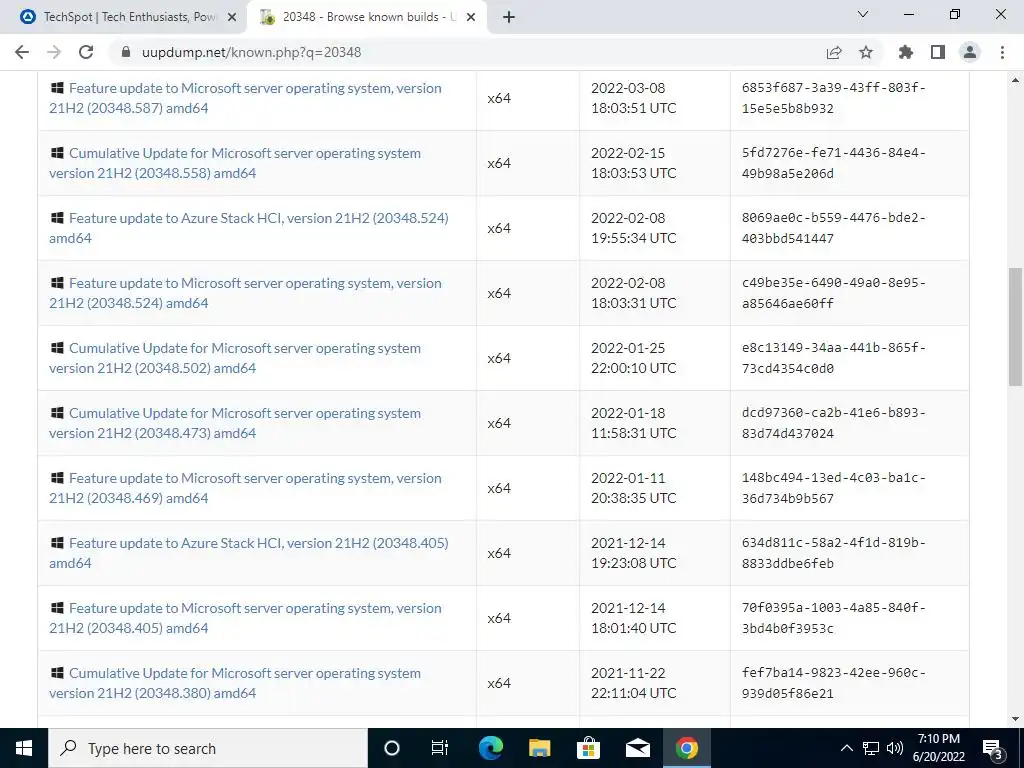Viewport: 1024px width, 768px height.
Task: Open Azure Stack HCI 21H2 (20348.405) link
Action: point(249,553)
